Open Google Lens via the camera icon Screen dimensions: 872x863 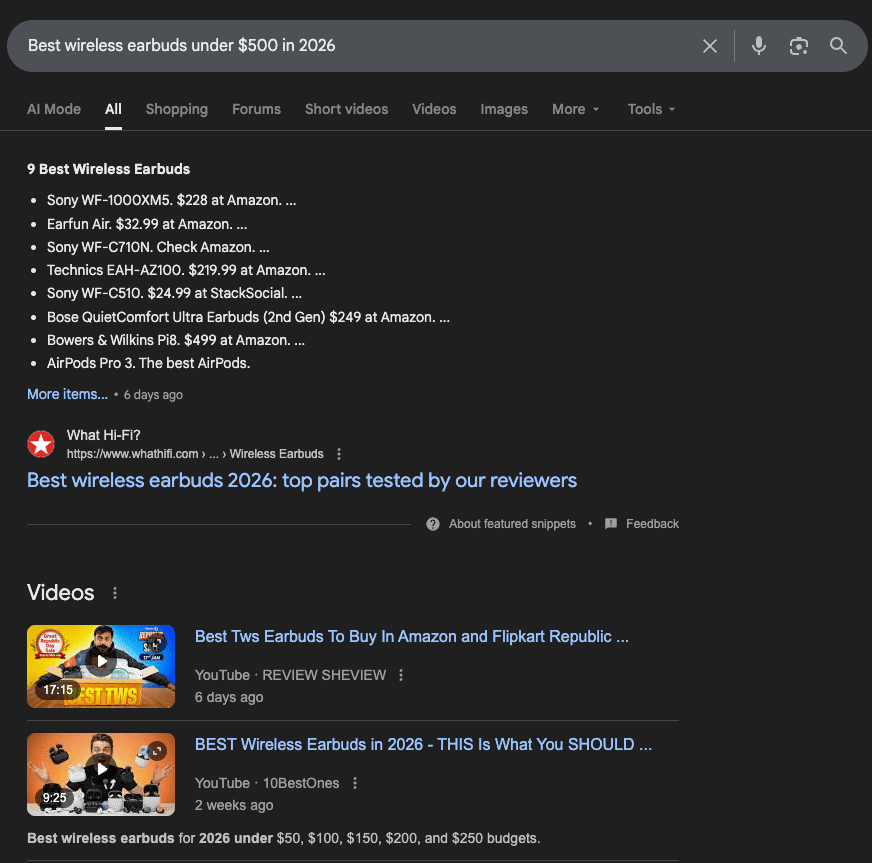(799, 45)
